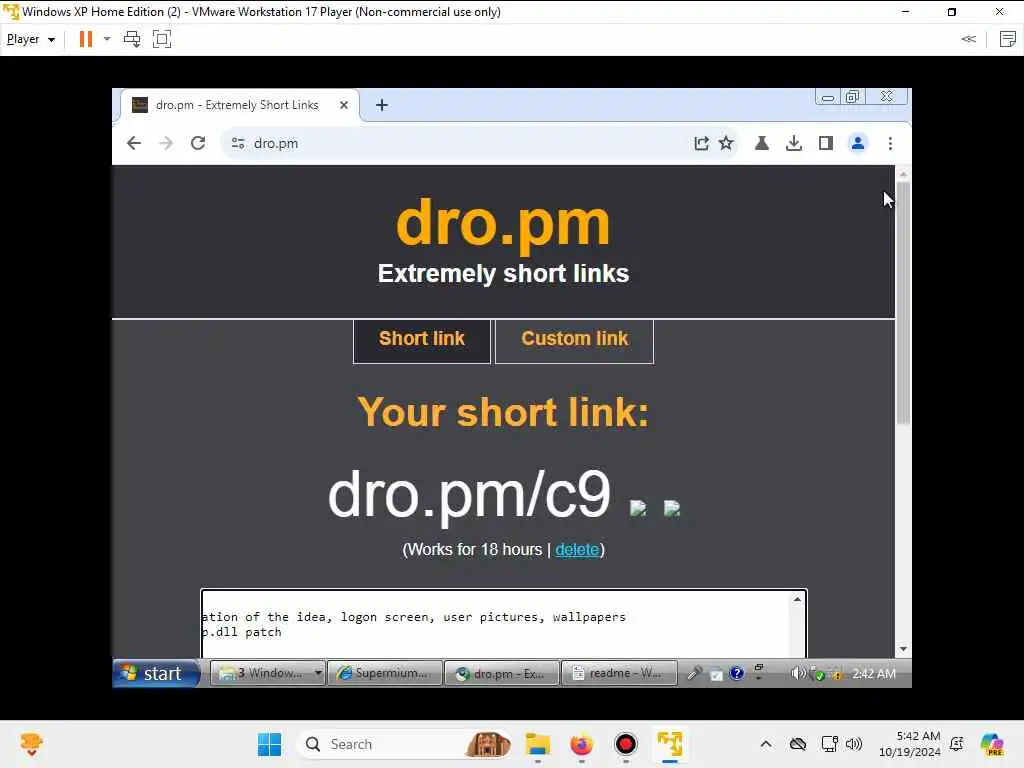Click the host network tray icon
This screenshot has height=768, width=1024.
[829, 744]
